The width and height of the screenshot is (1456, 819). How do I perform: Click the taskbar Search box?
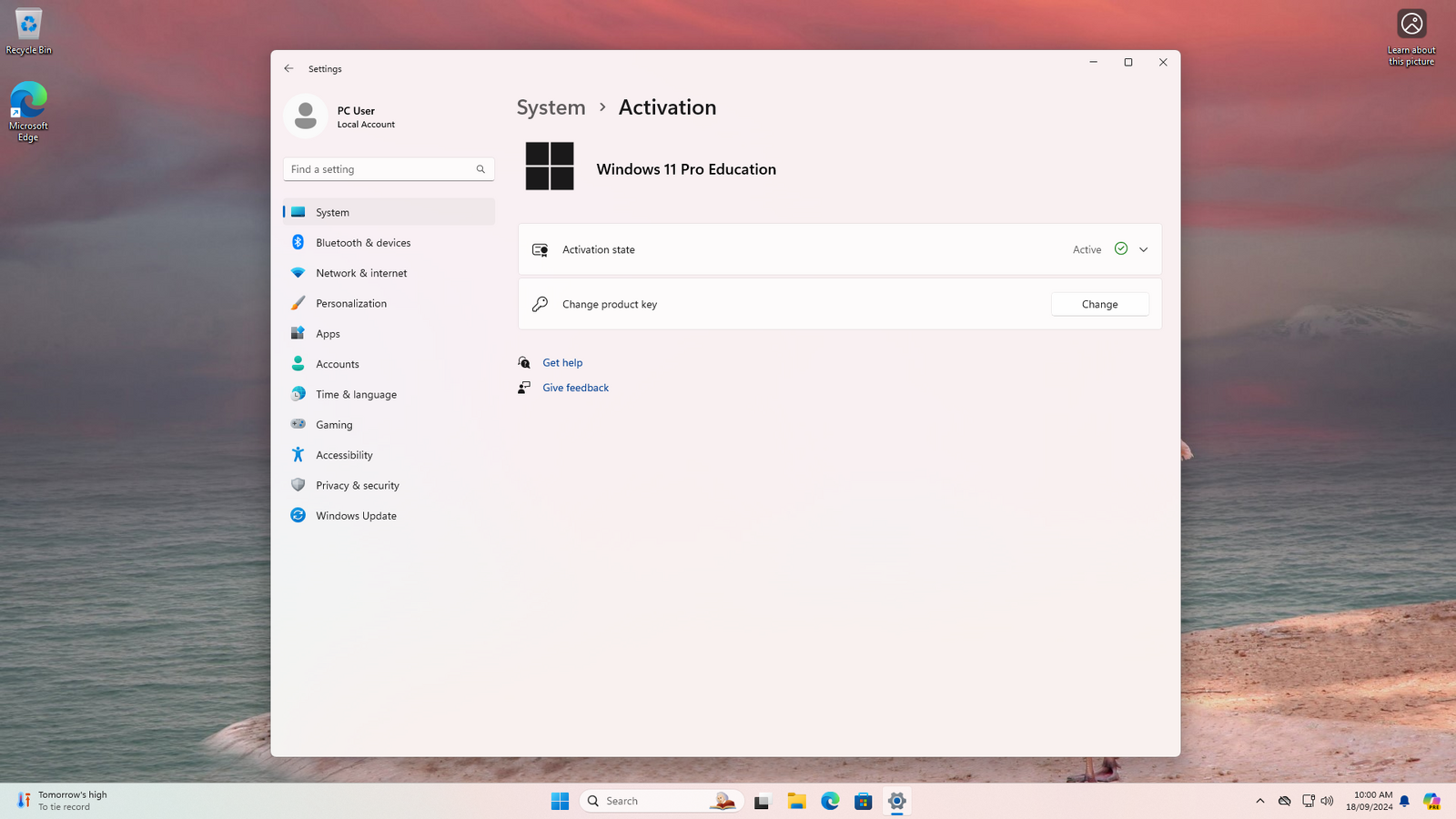coord(662,801)
